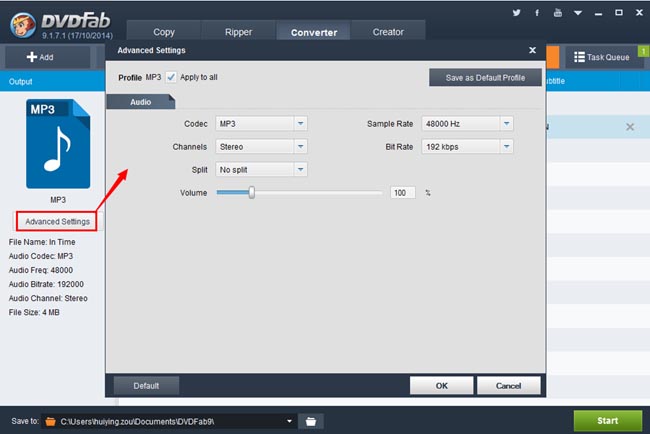Image resolution: width=650 pixels, height=434 pixels.
Task: Switch to the Copy tab
Action: click(x=164, y=32)
